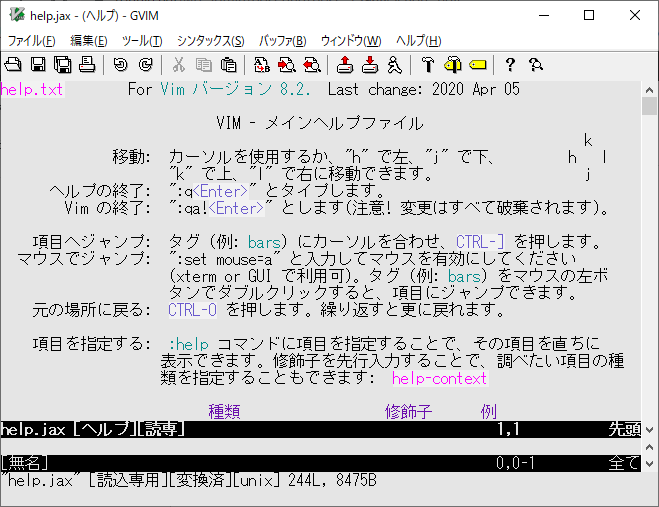Click the Make hammer icon
This screenshot has width=659, height=507.
428,65
